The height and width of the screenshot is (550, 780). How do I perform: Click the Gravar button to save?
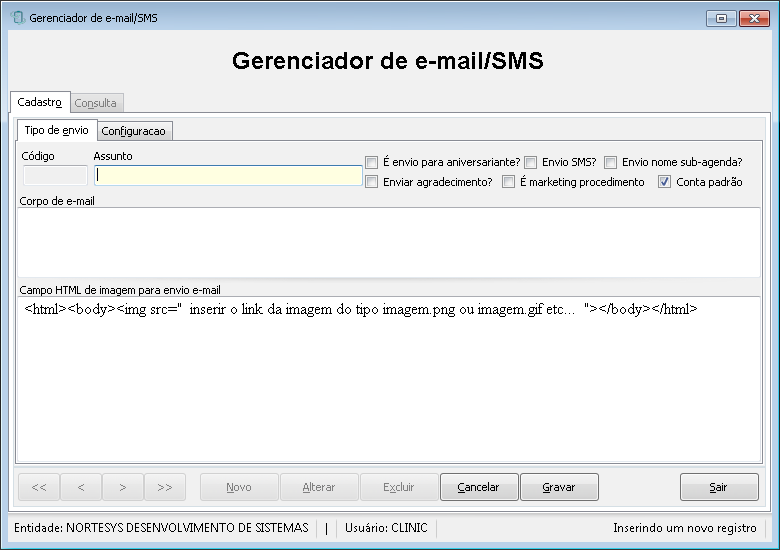click(x=559, y=487)
